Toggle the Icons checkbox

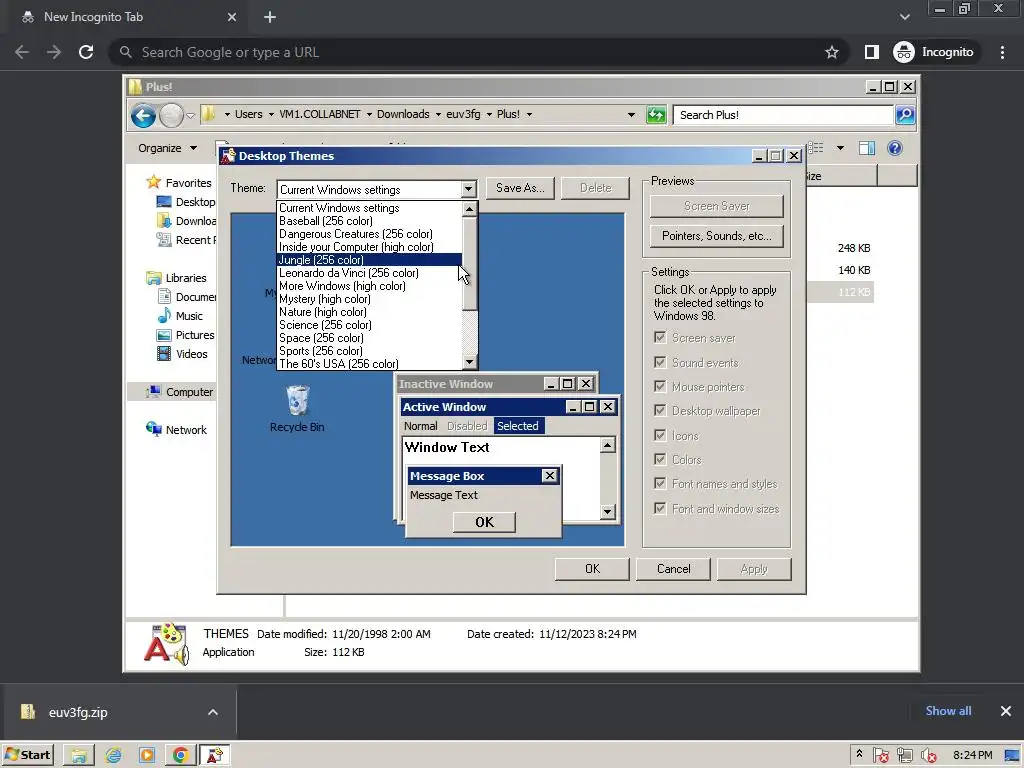pos(660,436)
